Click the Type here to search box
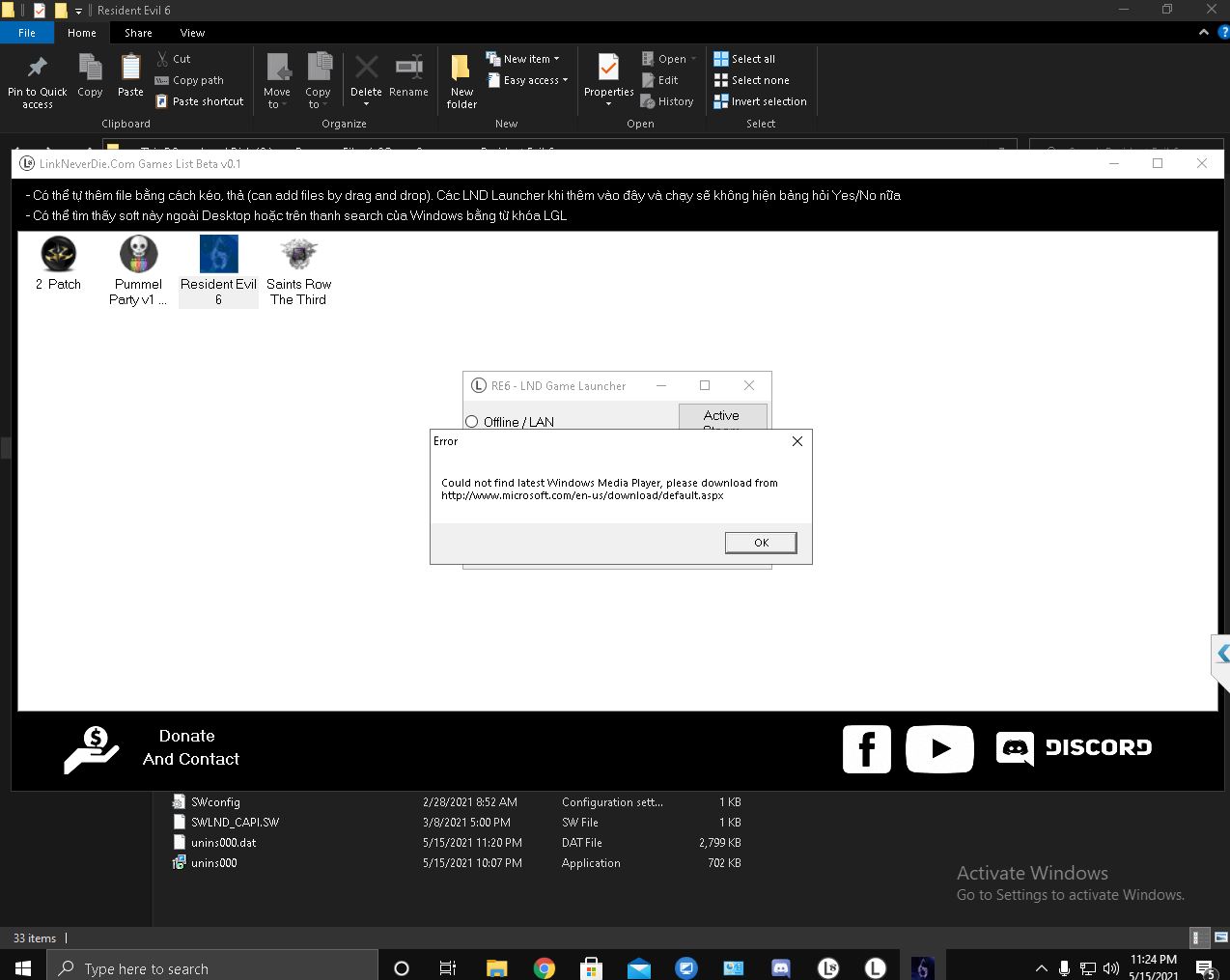The image size is (1230, 980). [x=212, y=968]
